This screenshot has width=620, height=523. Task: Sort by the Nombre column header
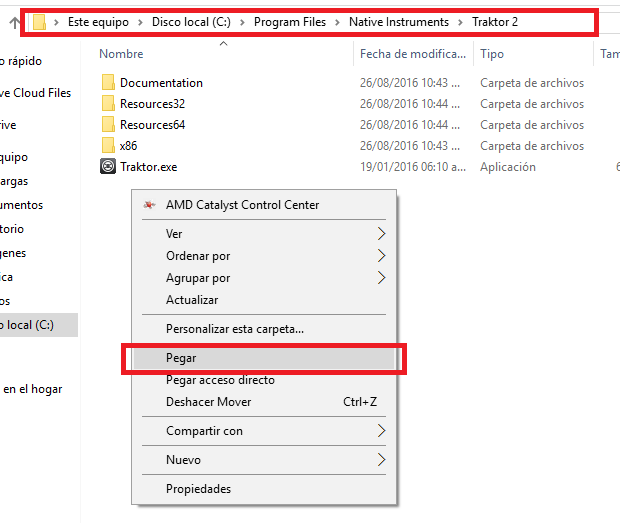click(121, 54)
